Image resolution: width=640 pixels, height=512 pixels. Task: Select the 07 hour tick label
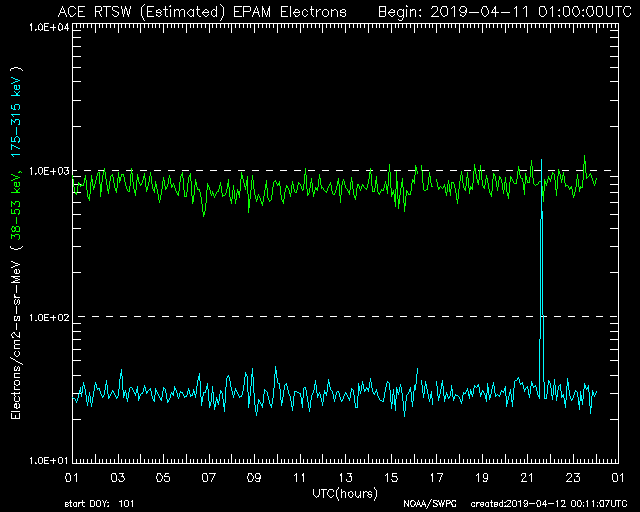(x=209, y=478)
